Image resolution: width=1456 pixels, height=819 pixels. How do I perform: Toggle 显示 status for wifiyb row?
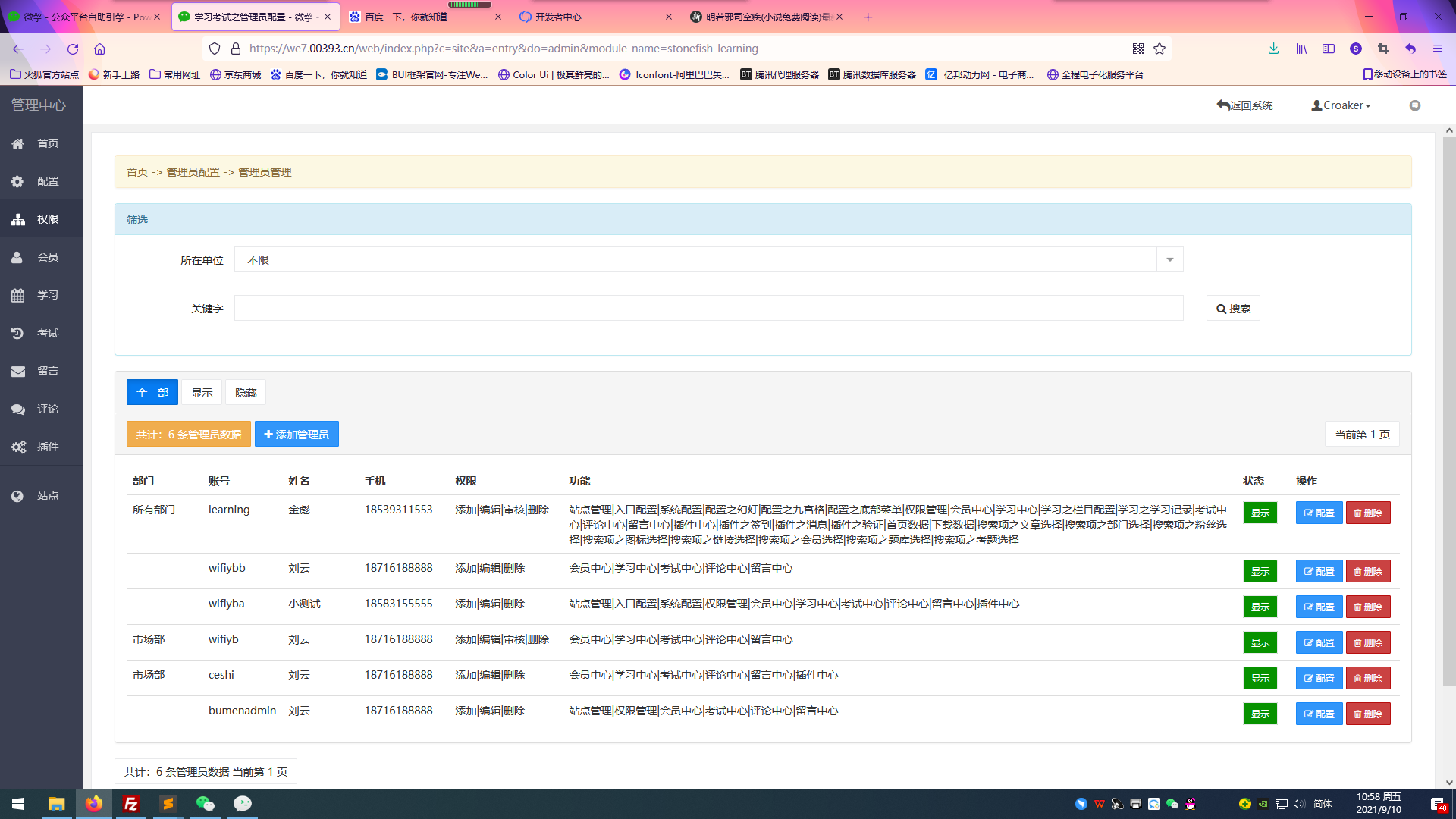(x=1260, y=643)
